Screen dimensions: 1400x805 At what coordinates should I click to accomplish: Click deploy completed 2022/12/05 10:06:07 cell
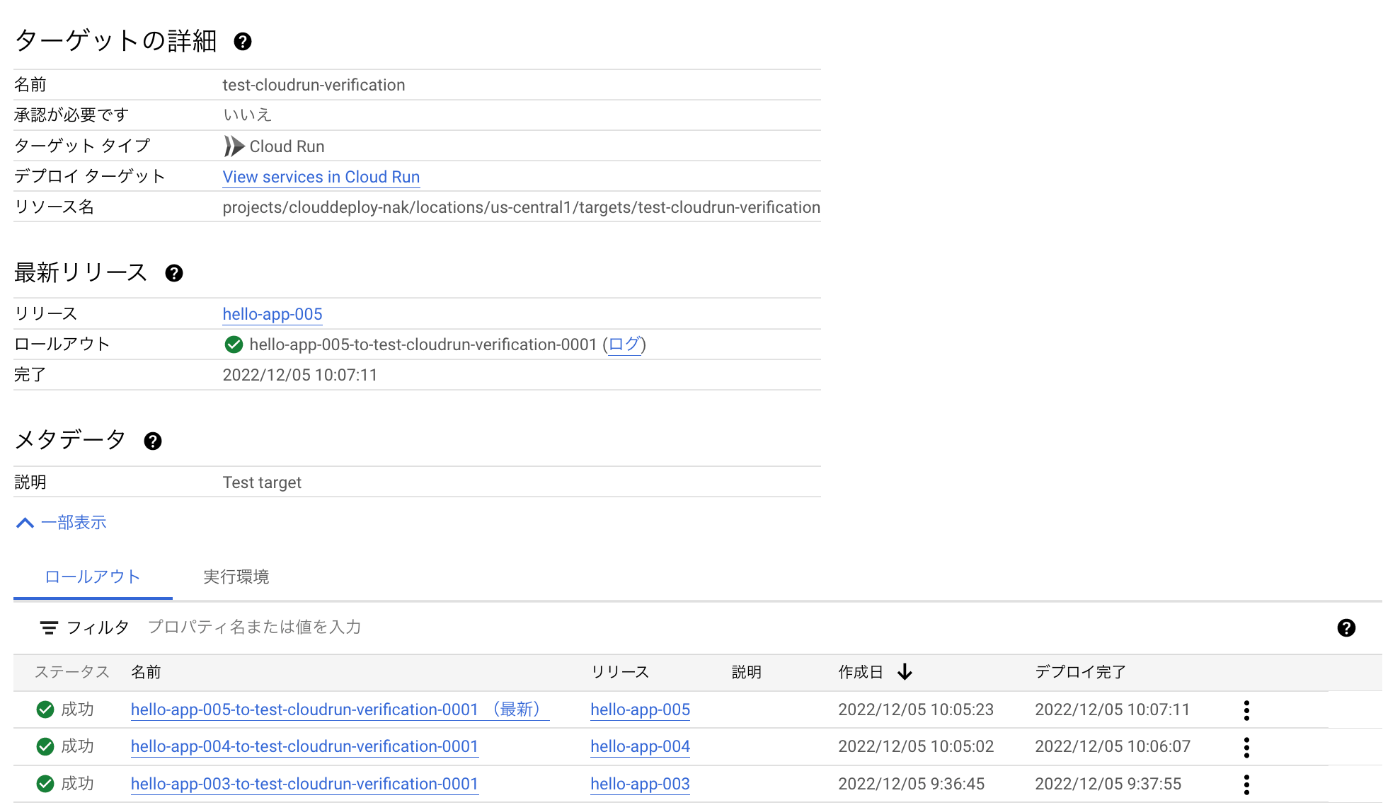pos(1113,747)
